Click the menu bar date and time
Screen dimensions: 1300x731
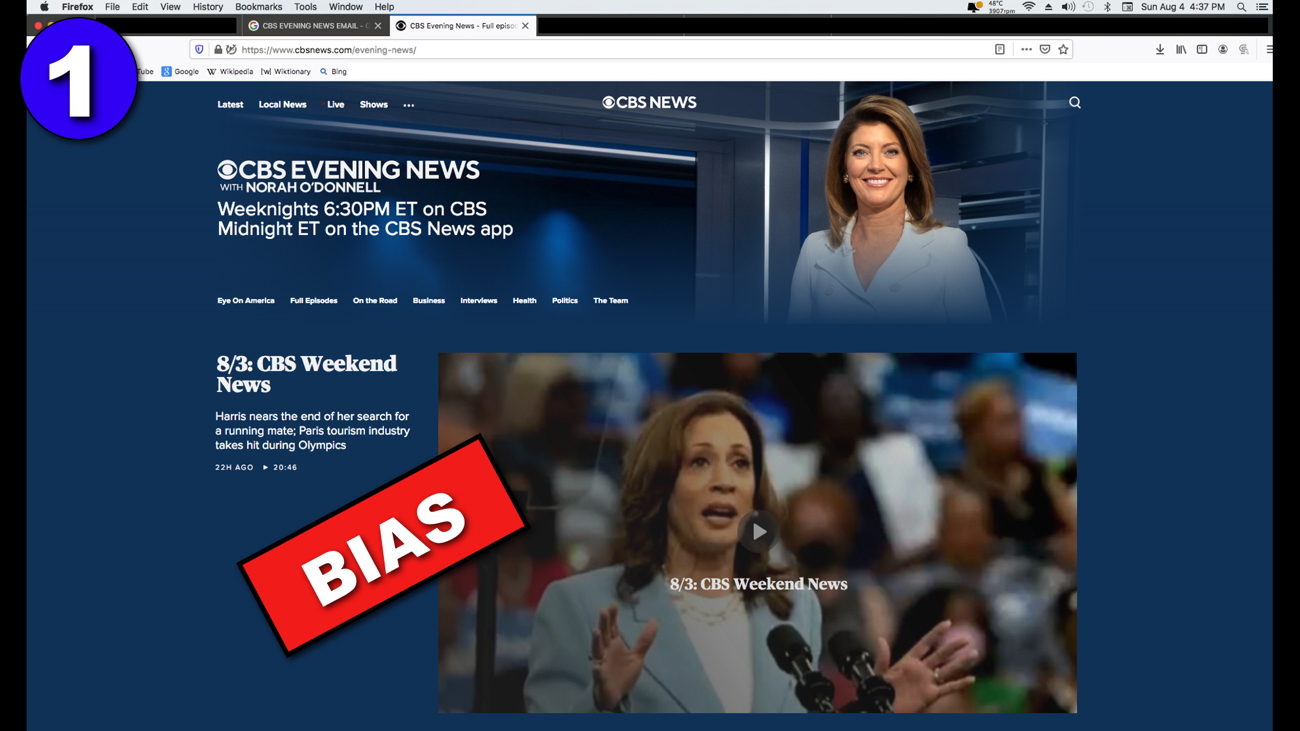[x=1182, y=7]
